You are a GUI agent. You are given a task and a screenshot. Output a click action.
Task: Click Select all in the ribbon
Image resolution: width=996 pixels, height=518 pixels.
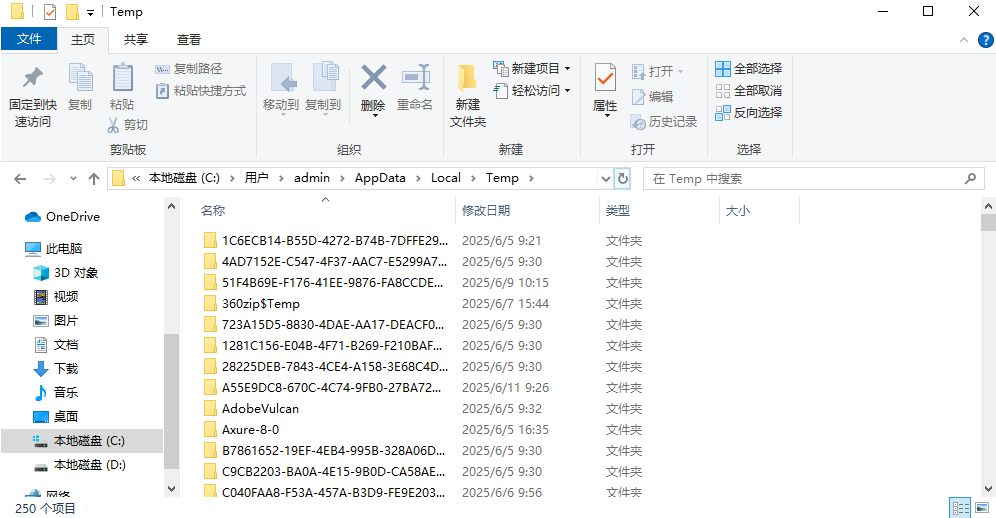[748, 69]
